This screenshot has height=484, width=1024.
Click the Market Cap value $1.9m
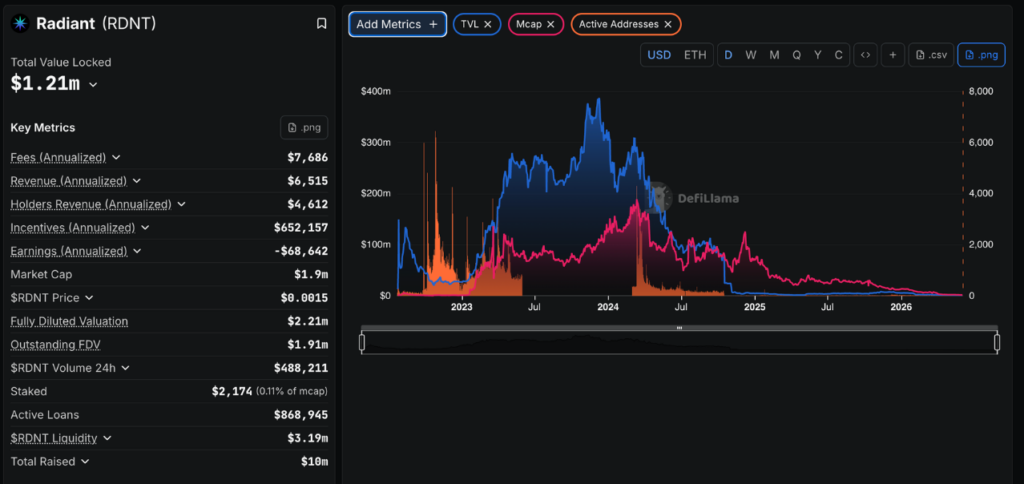[x=311, y=274]
